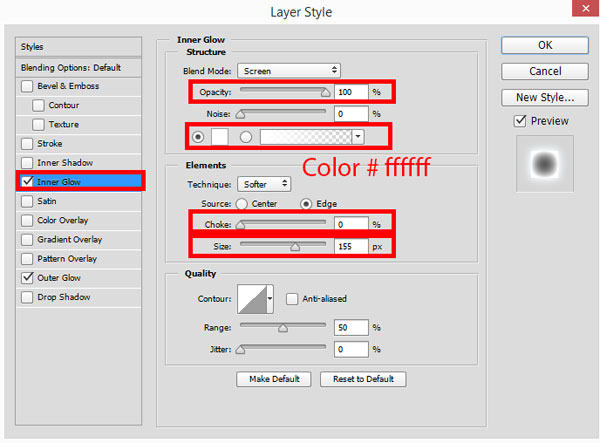600x443 pixels.
Task: Click the OK button
Action: (545, 45)
